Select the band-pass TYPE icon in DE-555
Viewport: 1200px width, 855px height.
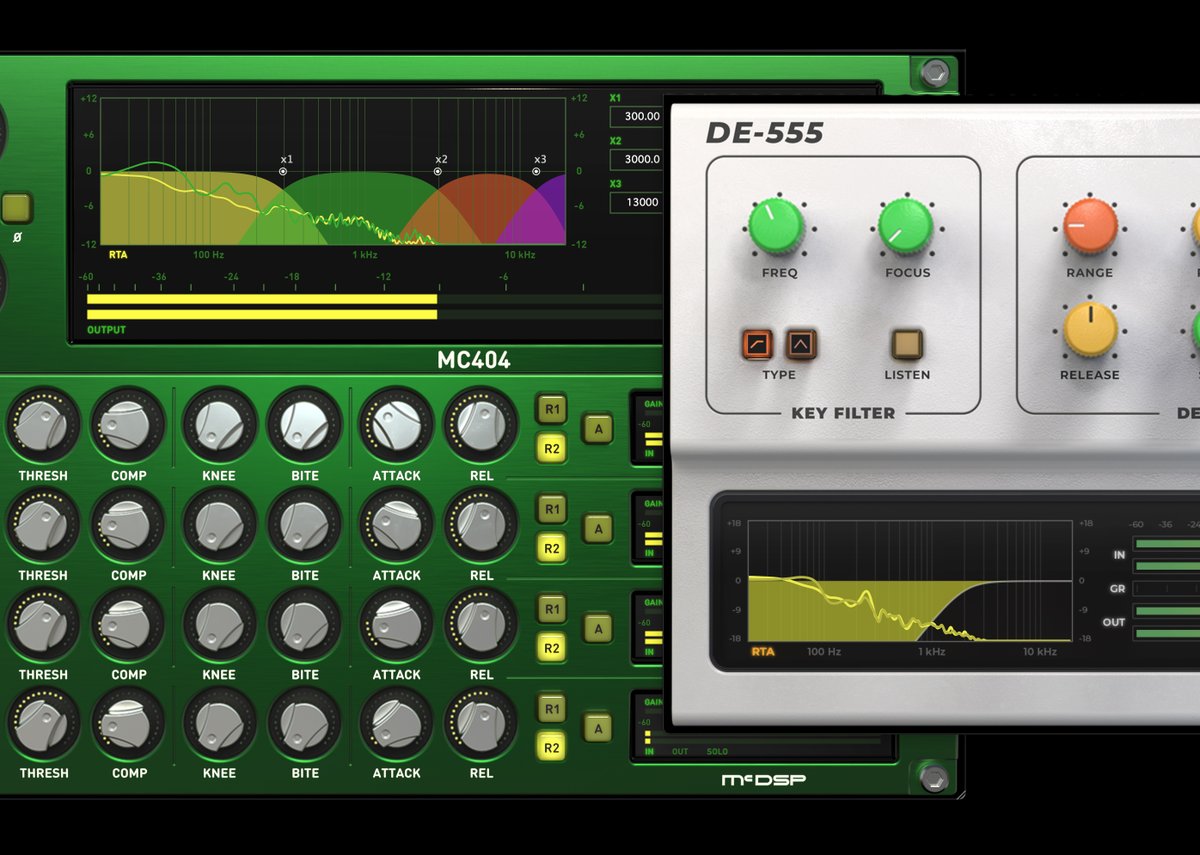pos(801,345)
